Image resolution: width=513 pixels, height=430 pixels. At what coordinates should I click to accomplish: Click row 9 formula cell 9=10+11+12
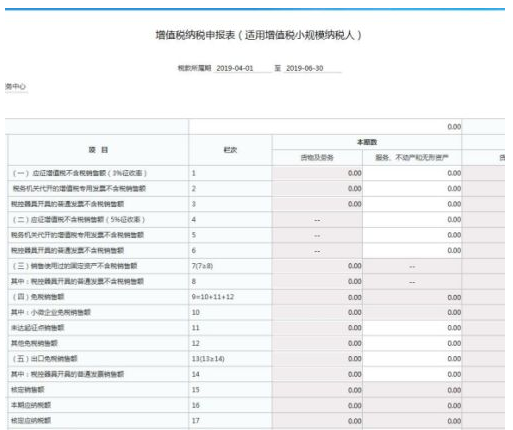coord(213,297)
